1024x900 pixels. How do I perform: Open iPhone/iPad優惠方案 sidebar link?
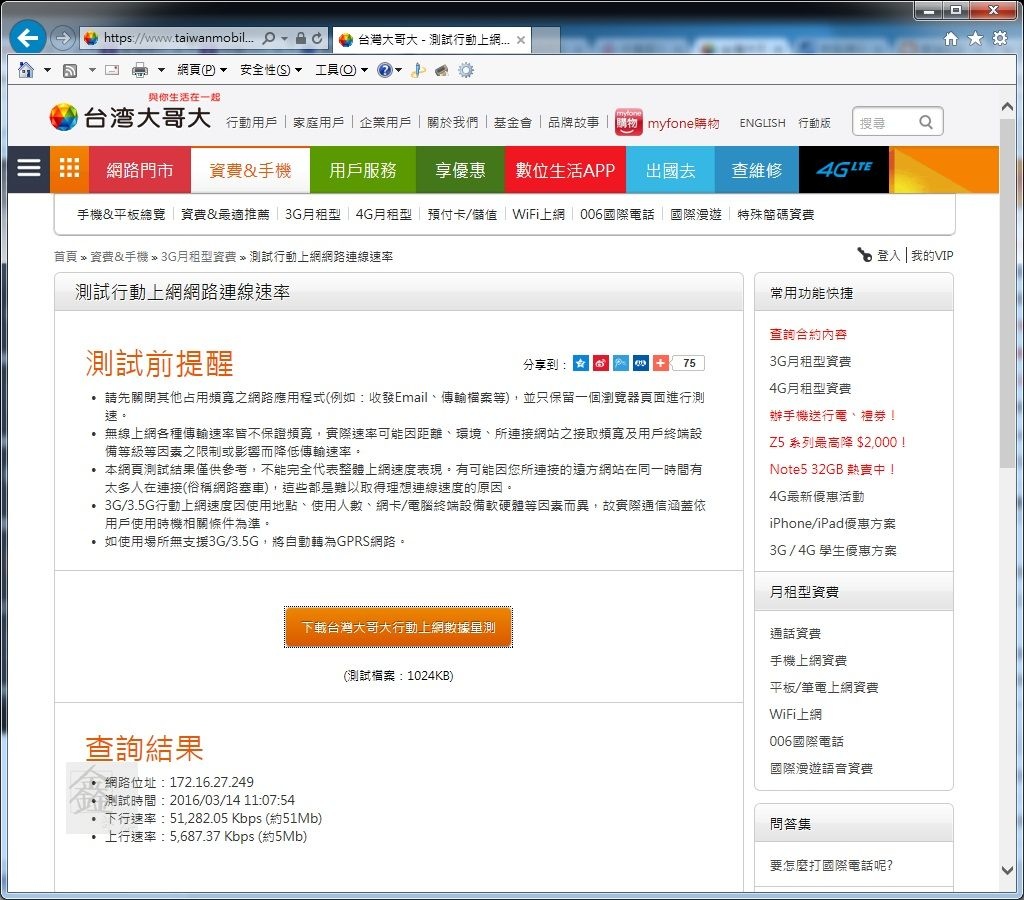tap(833, 523)
